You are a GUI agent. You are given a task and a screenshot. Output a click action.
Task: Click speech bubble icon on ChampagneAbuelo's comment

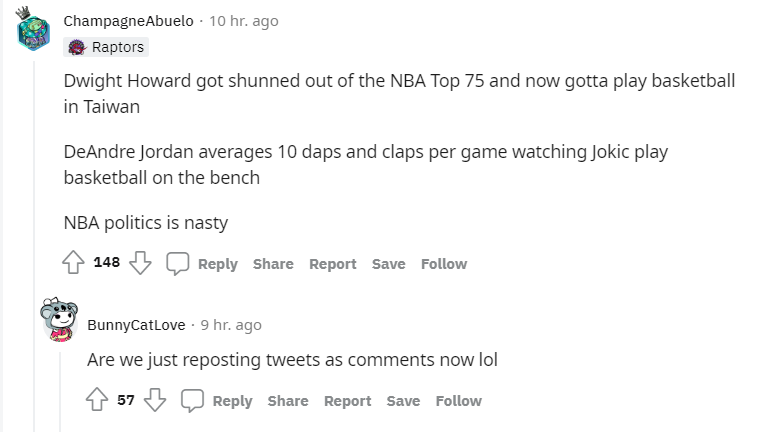(x=177, y=263)
